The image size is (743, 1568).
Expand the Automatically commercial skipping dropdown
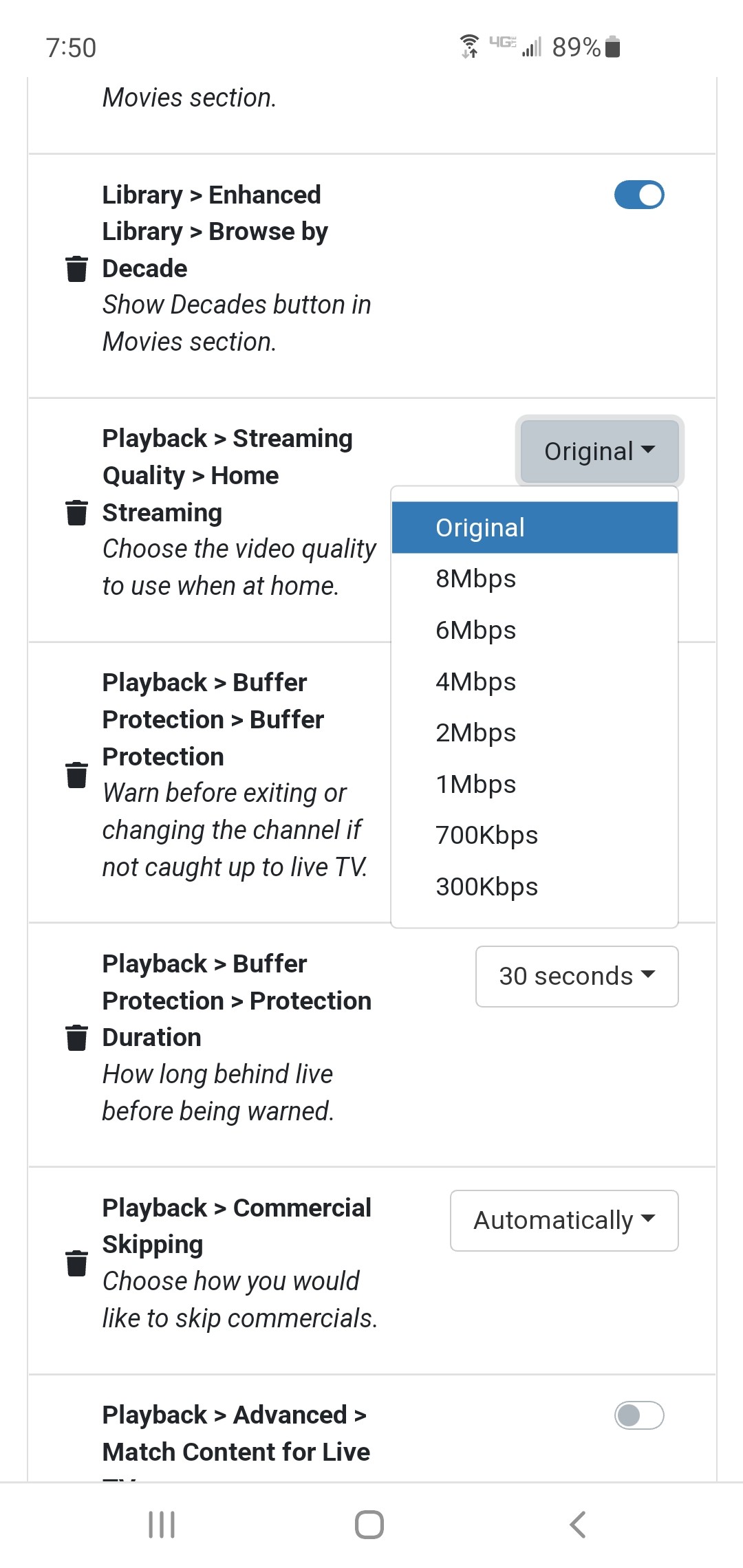(x=564, y=1221)
